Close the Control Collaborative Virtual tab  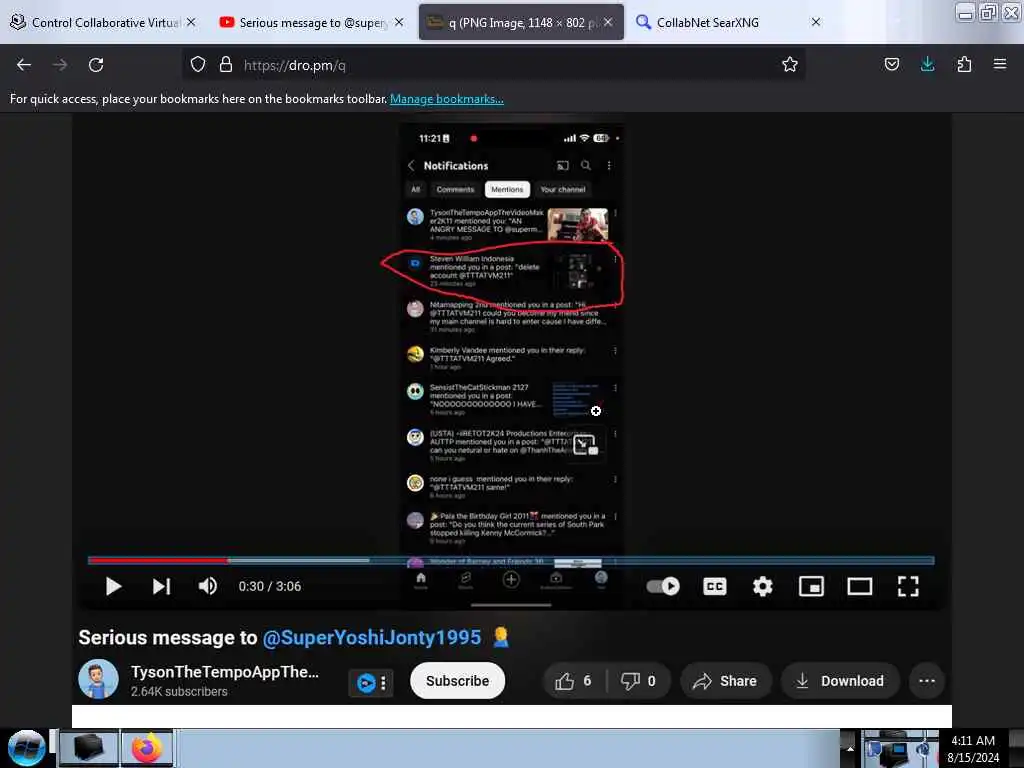click(191, 22)
